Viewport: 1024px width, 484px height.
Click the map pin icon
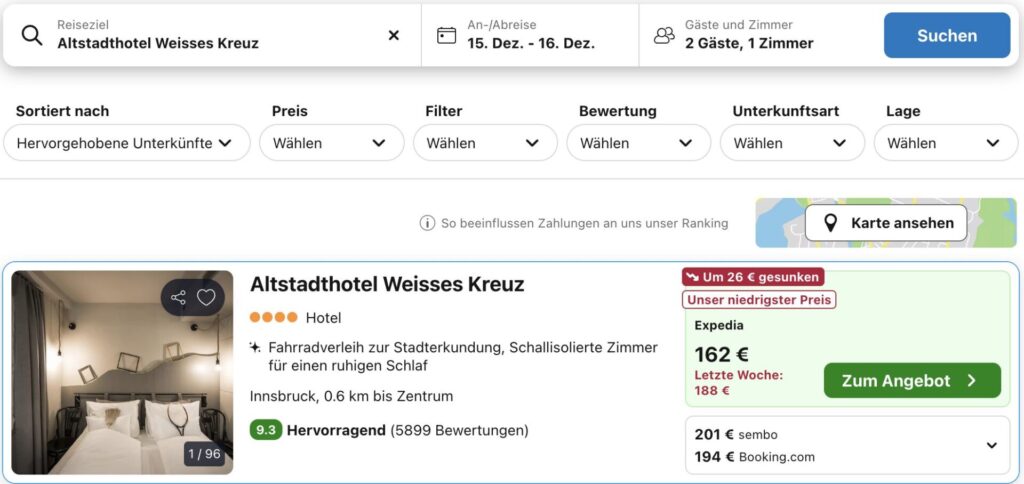(x=830, y=223)
